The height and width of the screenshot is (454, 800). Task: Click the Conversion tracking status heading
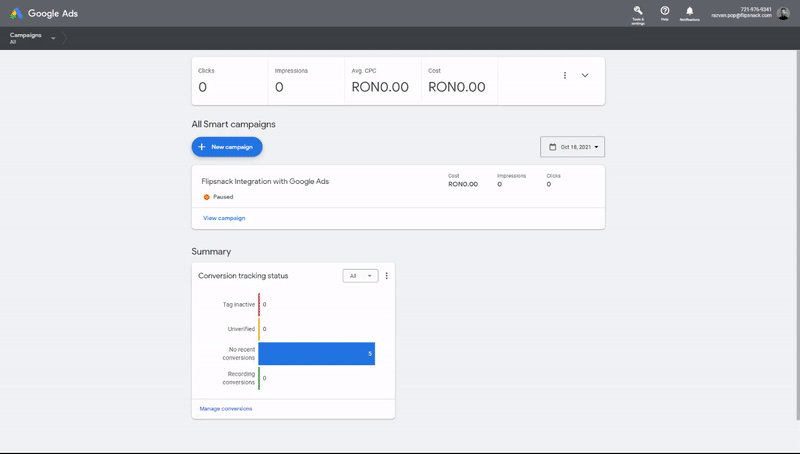coord(243,276)
